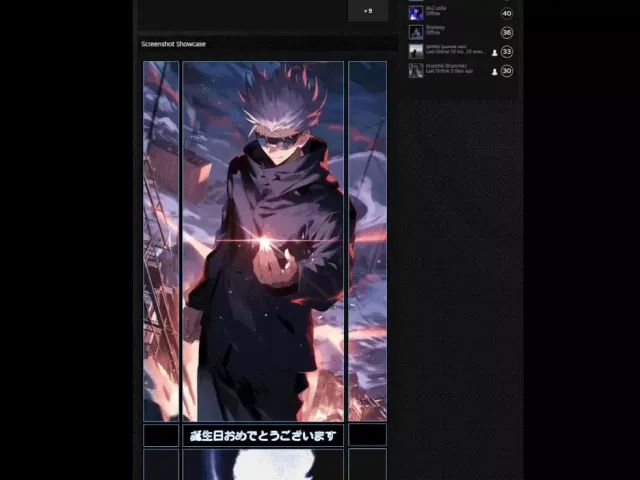
Task: Open the level 30 friend's name link
Action: pos(446,66)
